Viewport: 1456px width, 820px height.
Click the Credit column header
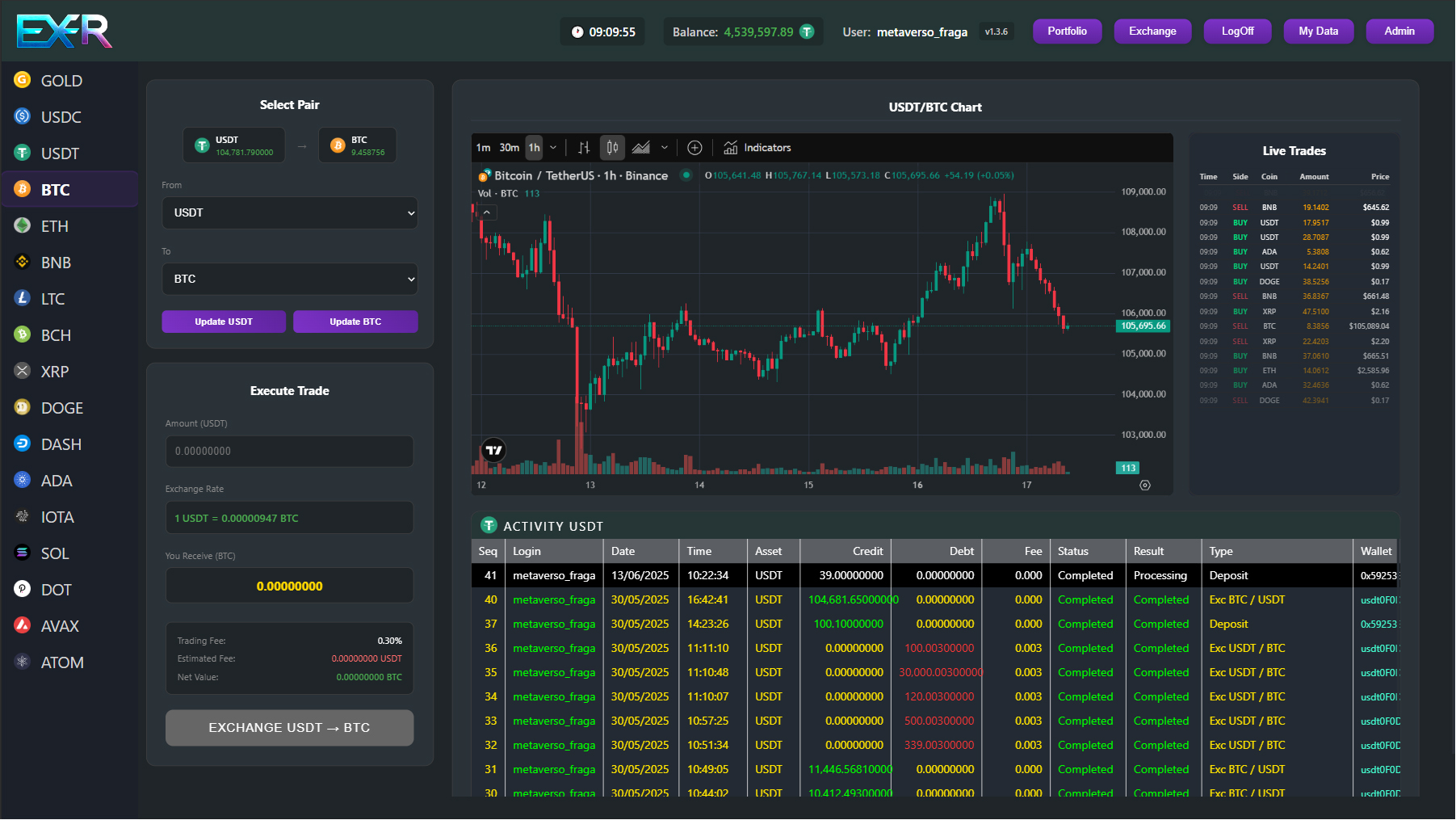click(845, 551)
